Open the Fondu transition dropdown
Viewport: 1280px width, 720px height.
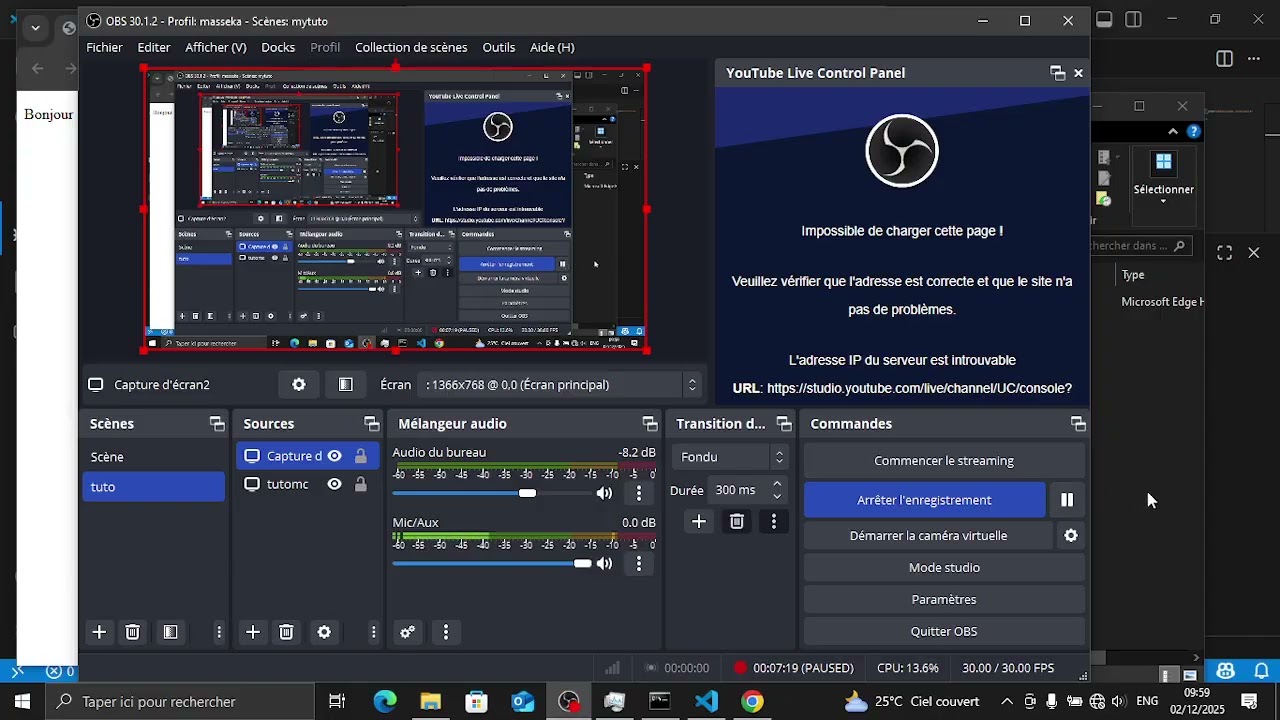tap(730, 457)
